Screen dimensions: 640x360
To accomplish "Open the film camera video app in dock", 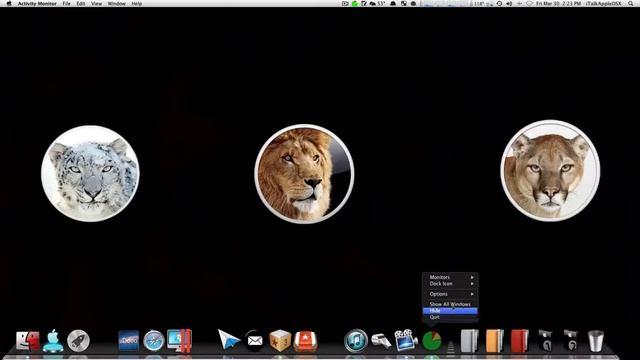I will (406, 340).
